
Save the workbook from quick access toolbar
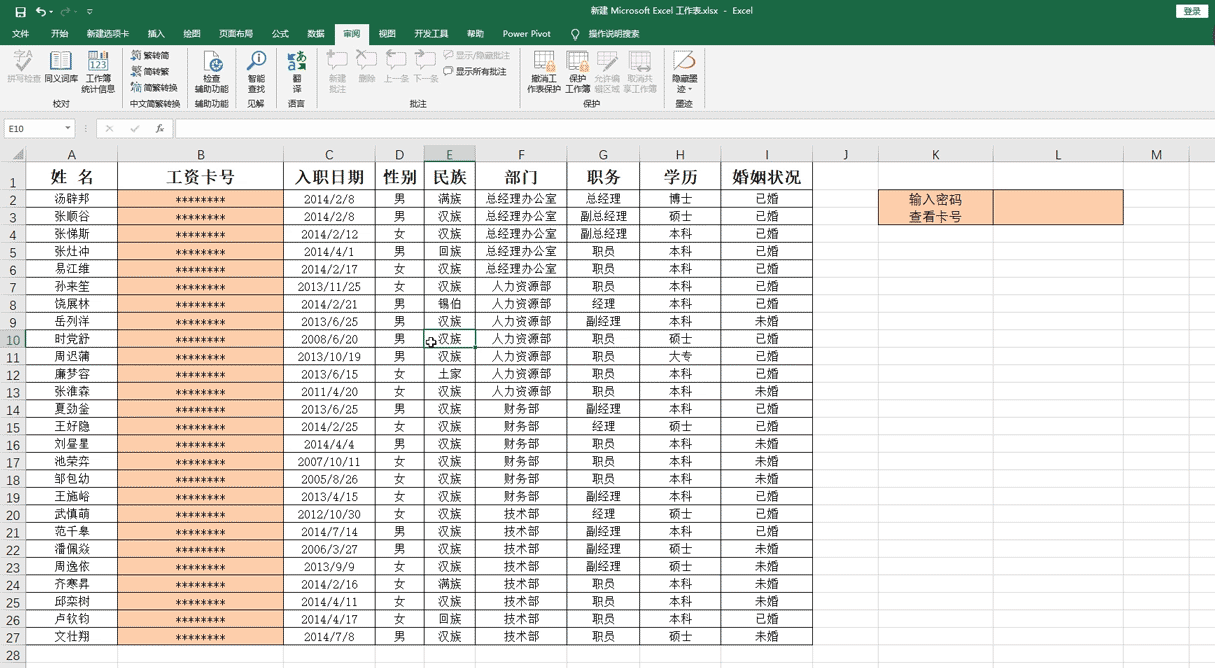coord(20,11)
